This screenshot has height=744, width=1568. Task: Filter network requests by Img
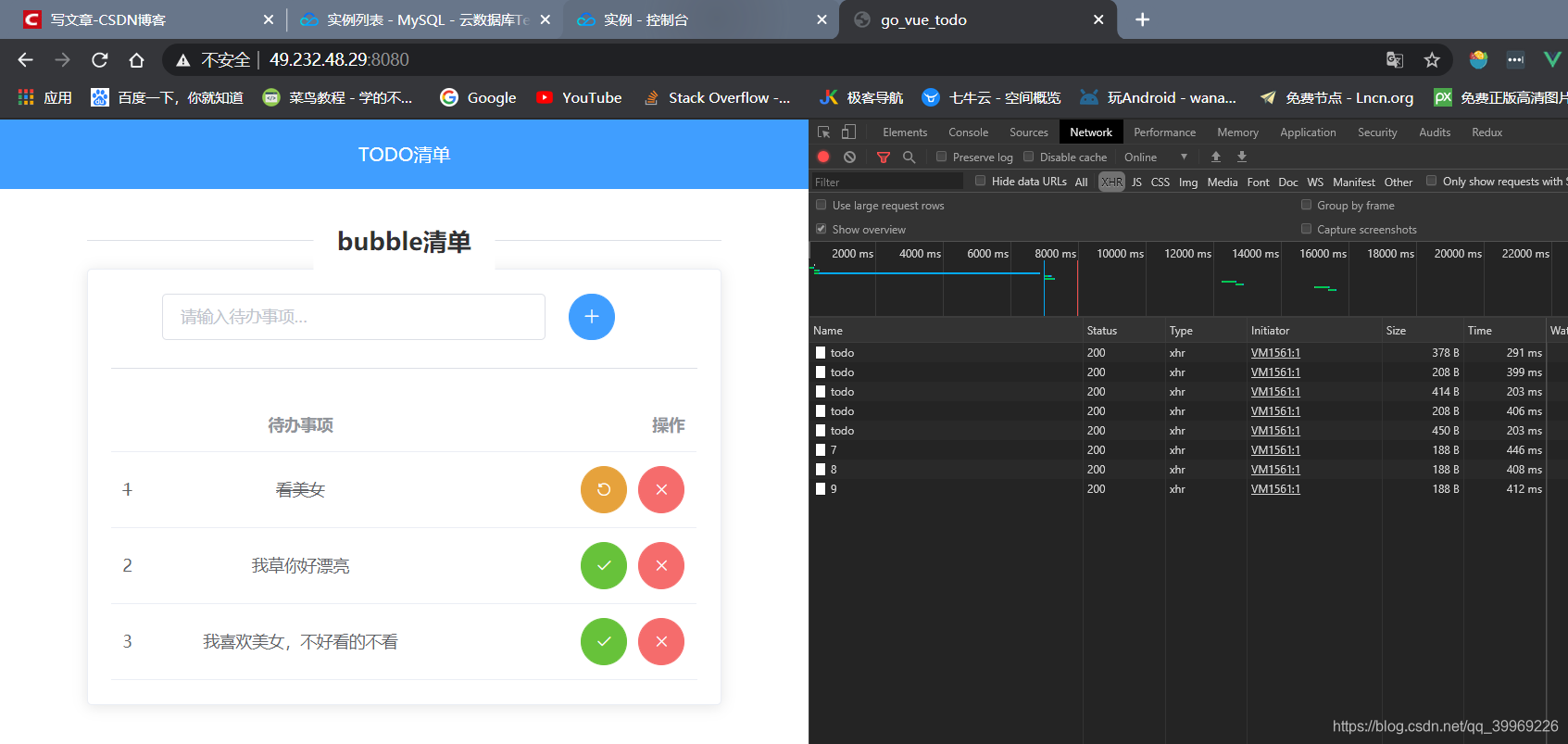[x=1188, y=183]
